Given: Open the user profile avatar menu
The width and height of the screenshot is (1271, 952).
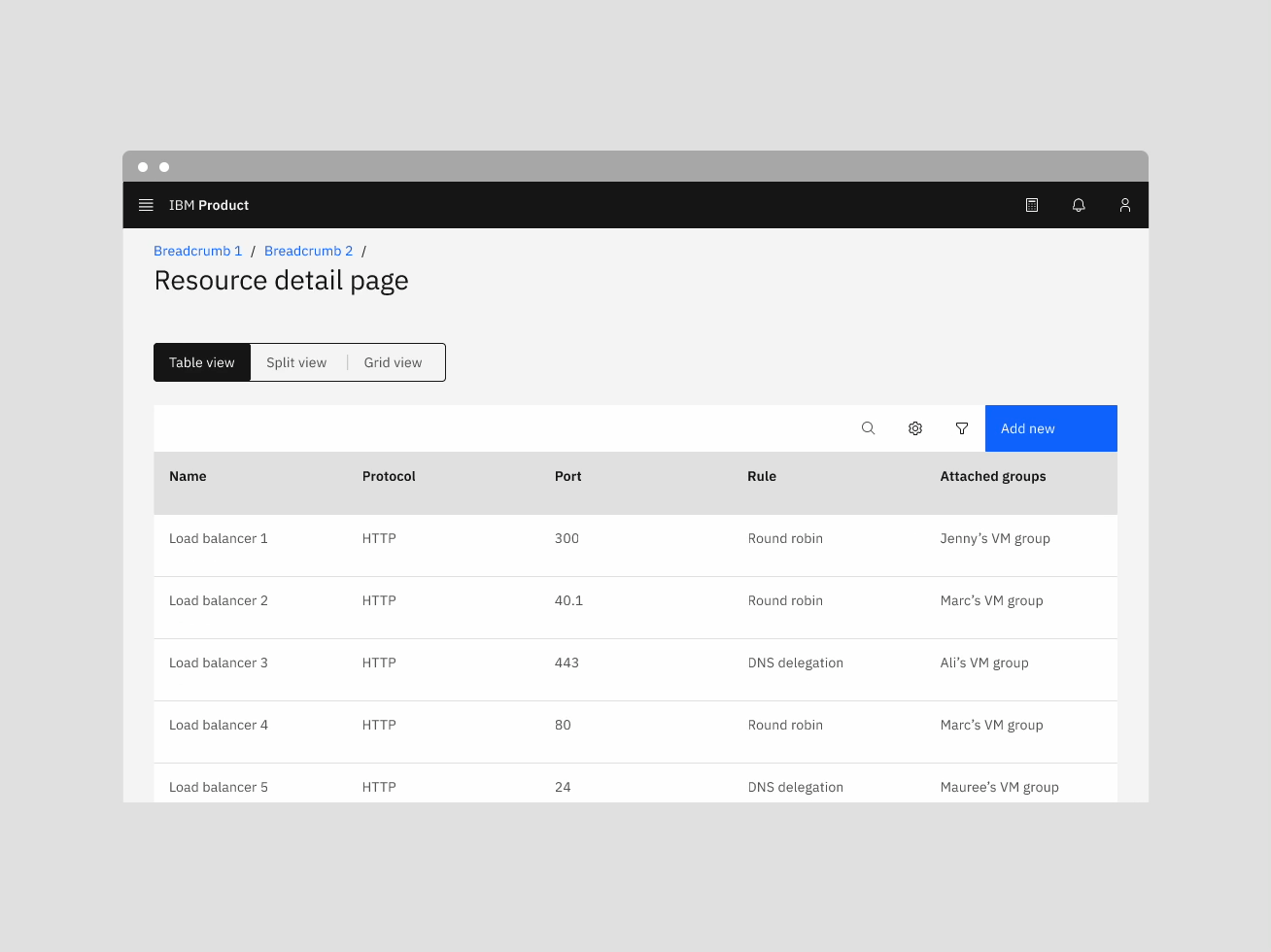Looking at the screenshot, I should coord(1125,205).
